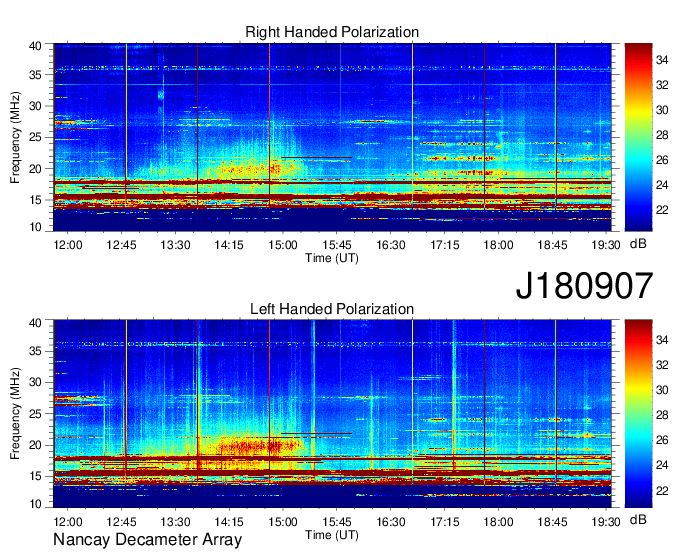Click the 35 MHz tick on Right Handed plot

(x=35, y=75)
